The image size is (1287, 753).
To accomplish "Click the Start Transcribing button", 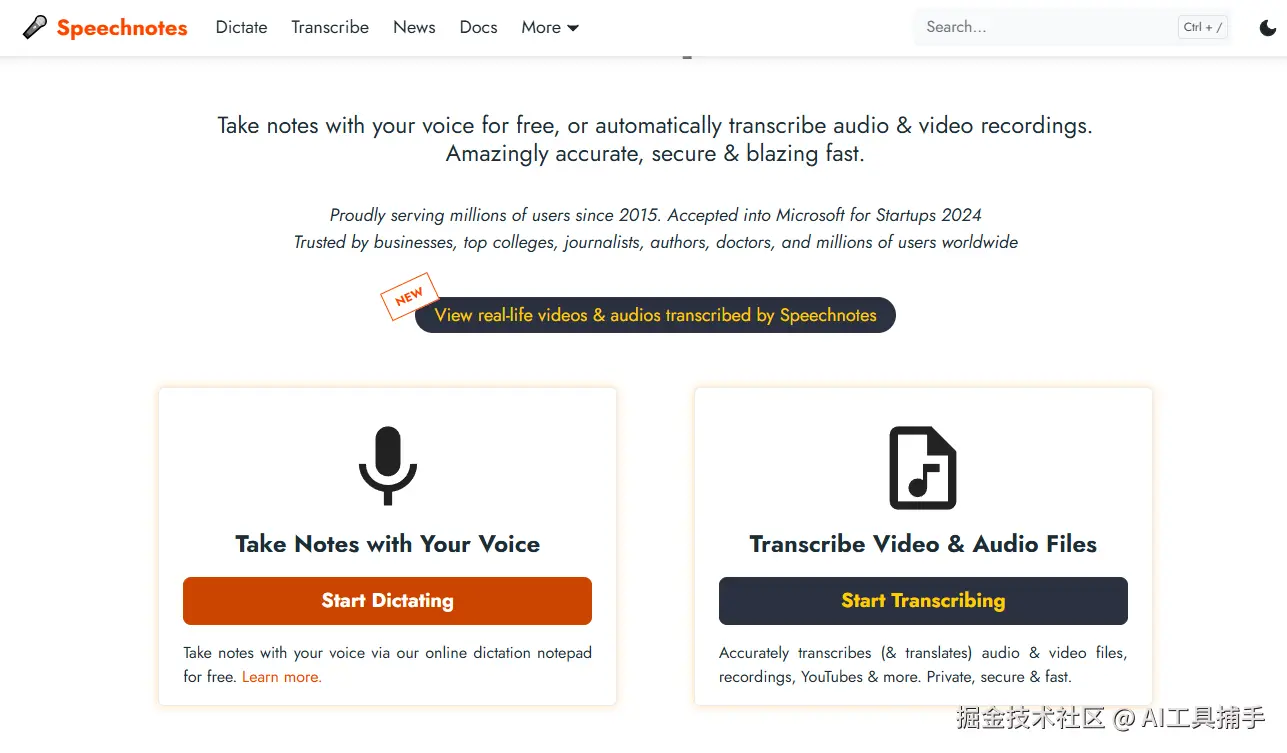I will 923,601.
